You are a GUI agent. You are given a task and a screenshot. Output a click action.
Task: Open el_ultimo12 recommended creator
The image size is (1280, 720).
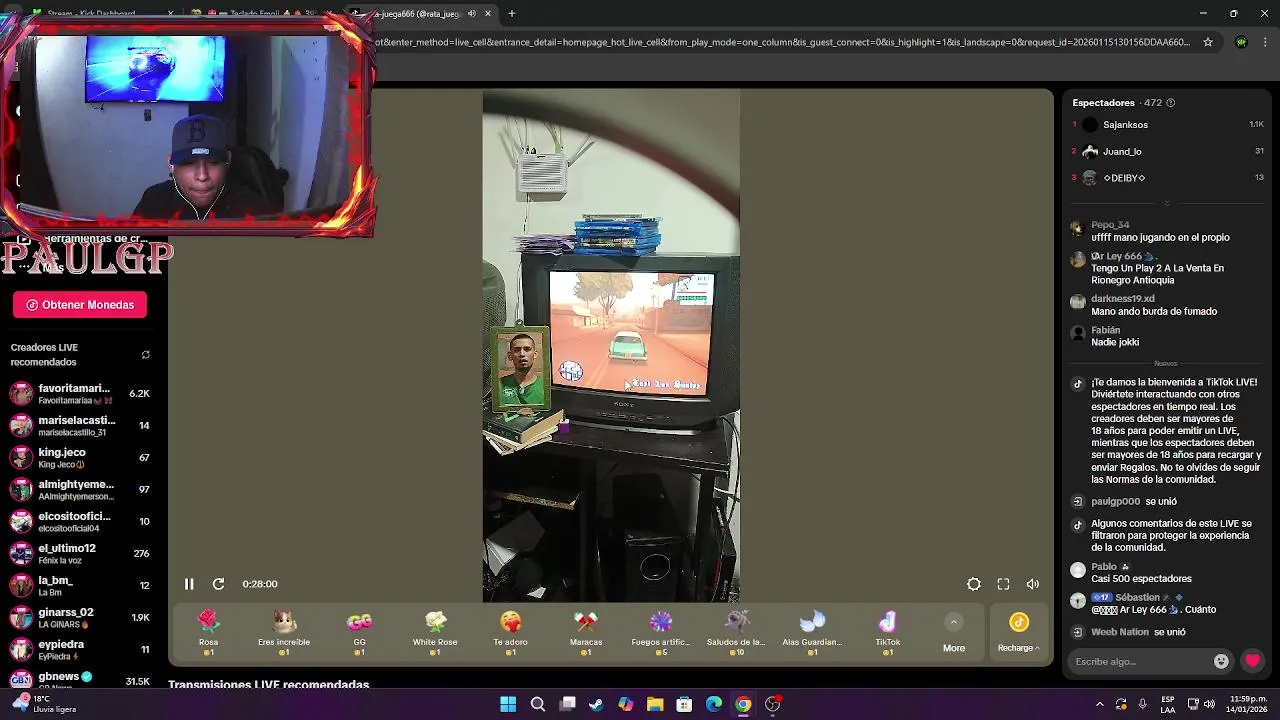coord(80,554)
